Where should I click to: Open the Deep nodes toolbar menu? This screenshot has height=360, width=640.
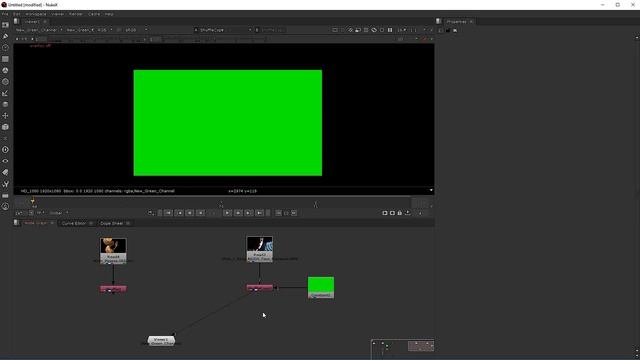(x=5, y=150)
